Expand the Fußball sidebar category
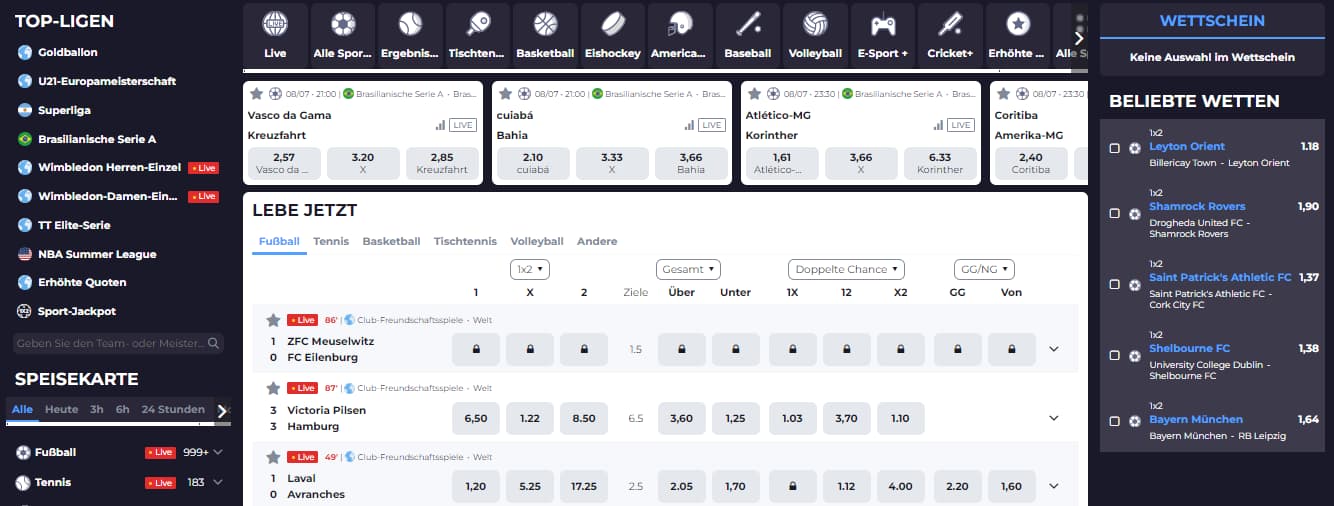The image size is (1334, 506). [x=218, y=453]
